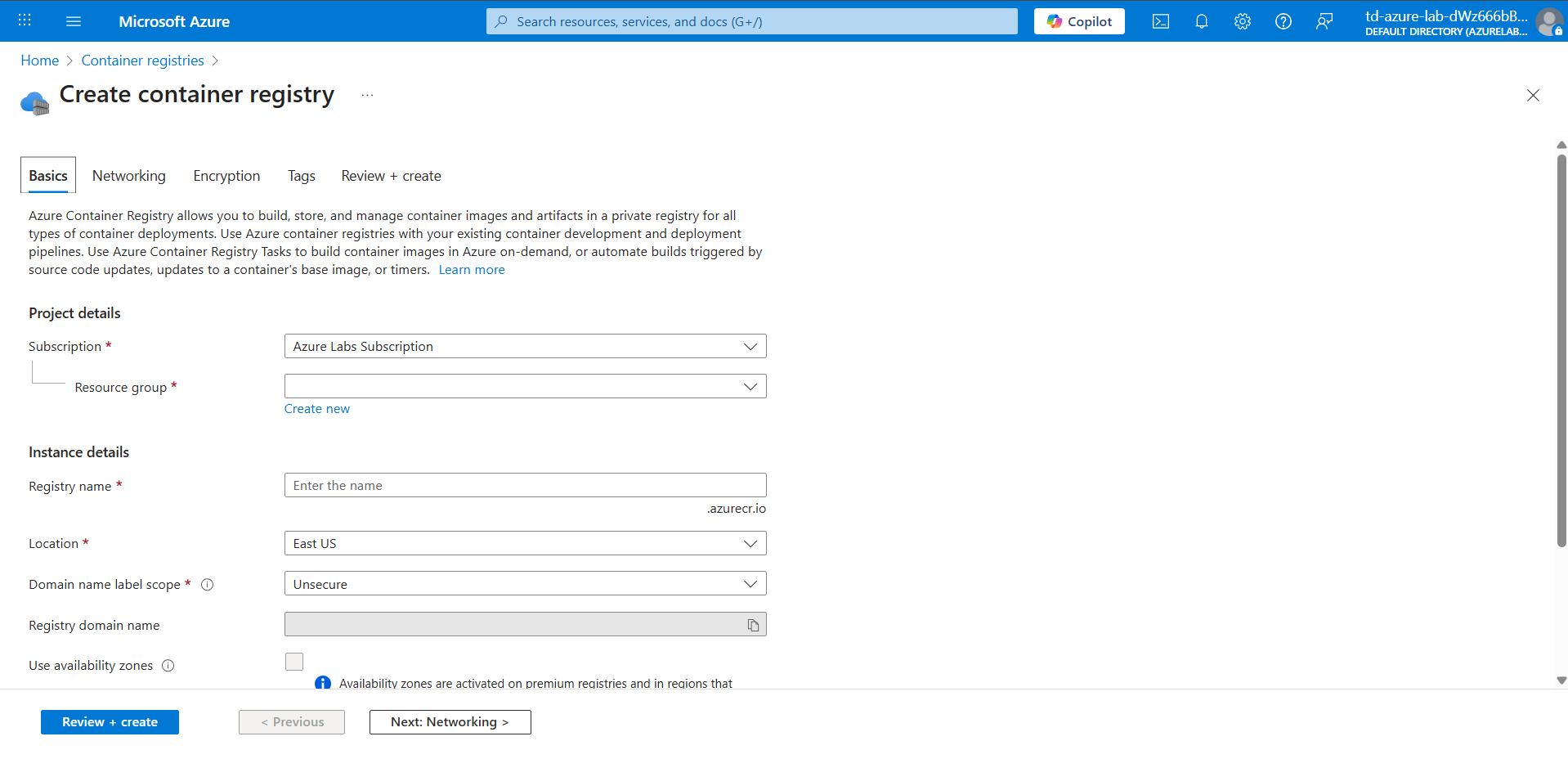Click the copy icon in Registry domain name
Viewport: 1568px width, 759px height.
click(x=753, y=624)
